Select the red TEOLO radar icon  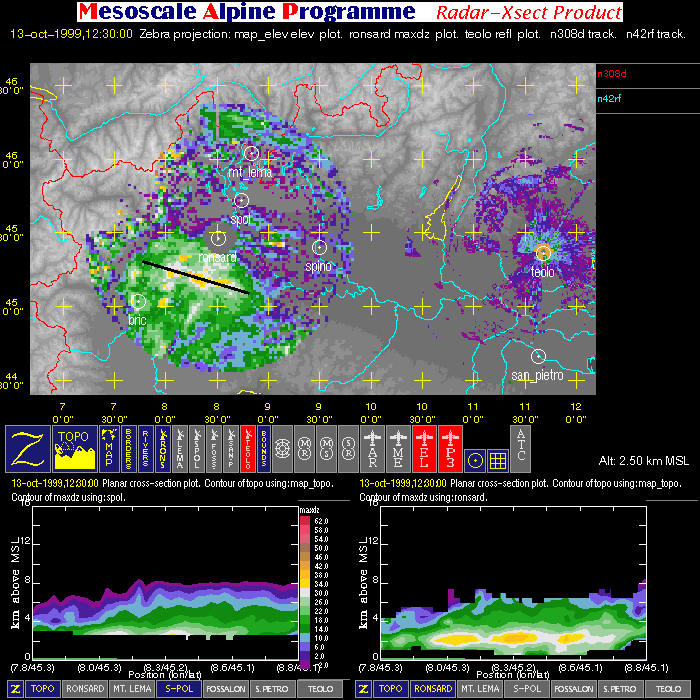coord(248,448)
